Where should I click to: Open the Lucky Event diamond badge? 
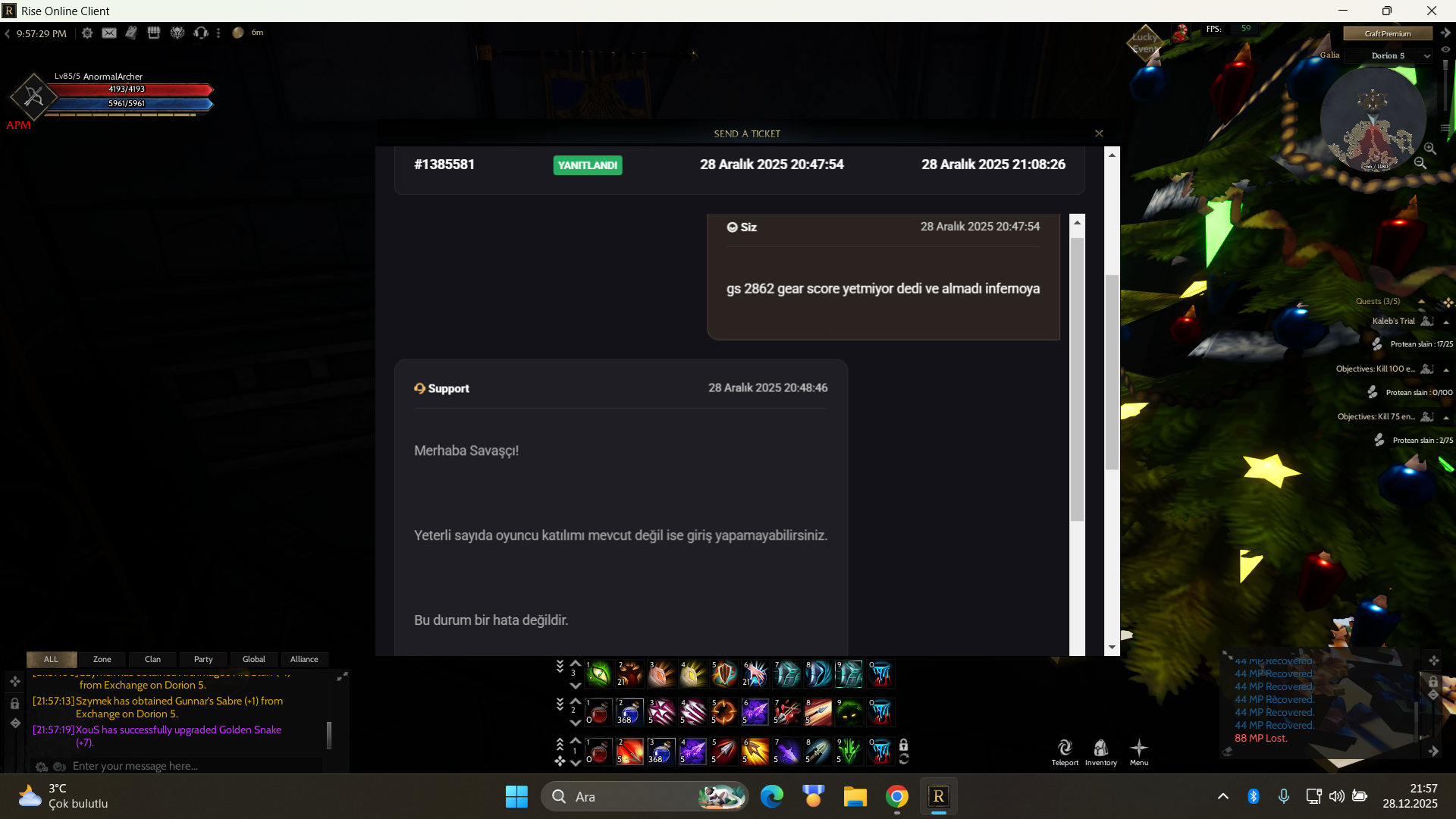point(1145,43)
